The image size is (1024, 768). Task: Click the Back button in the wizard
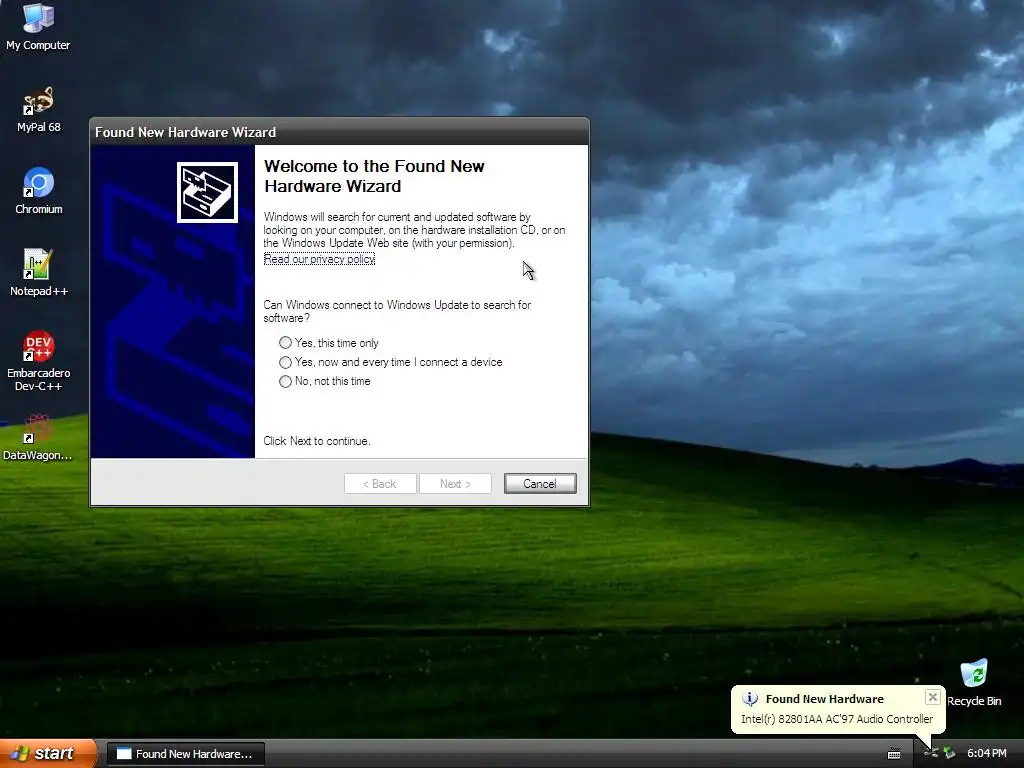pos(380,483)
